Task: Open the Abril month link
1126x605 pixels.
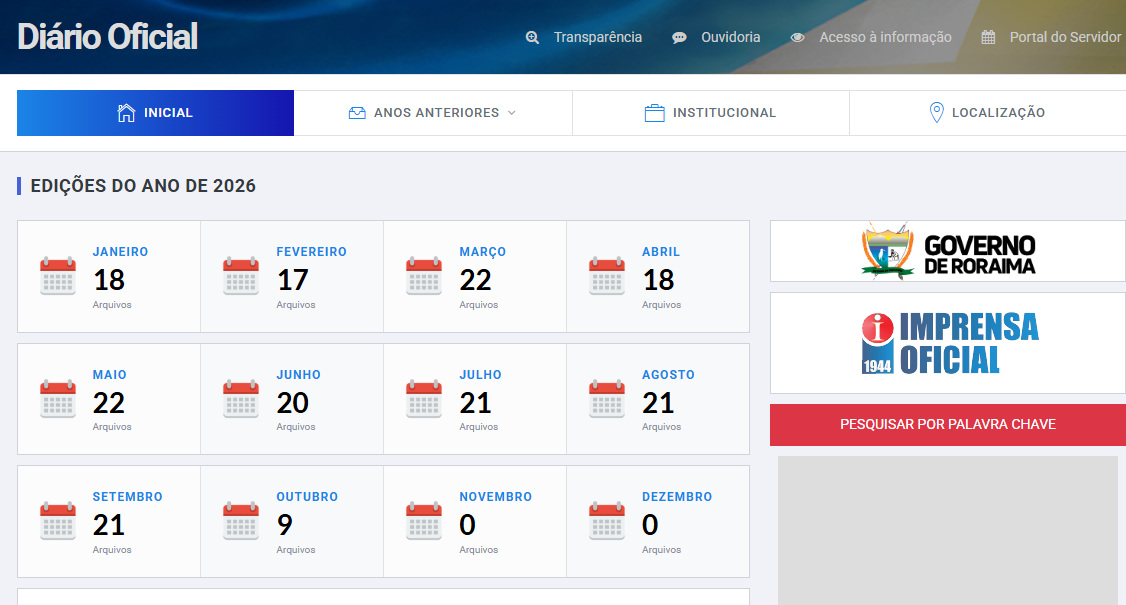Action: click(661, 252)
